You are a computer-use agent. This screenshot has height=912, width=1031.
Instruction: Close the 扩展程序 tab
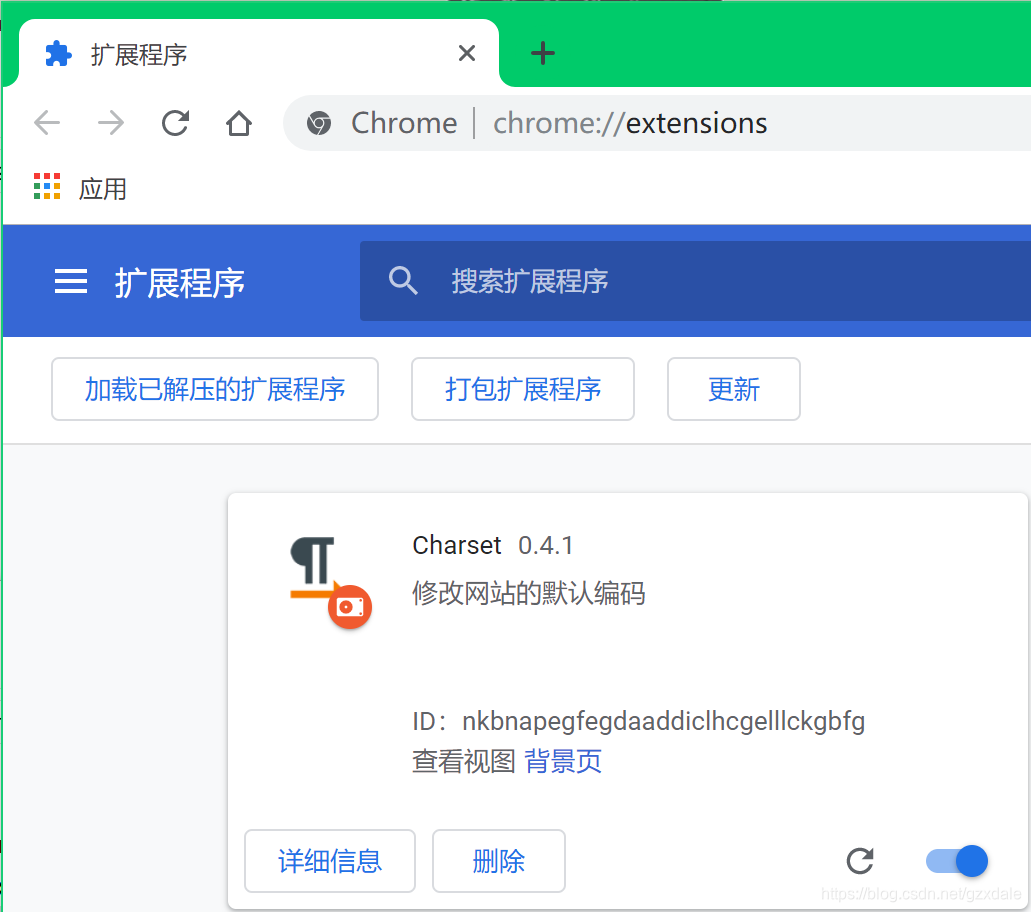point(467,53)
